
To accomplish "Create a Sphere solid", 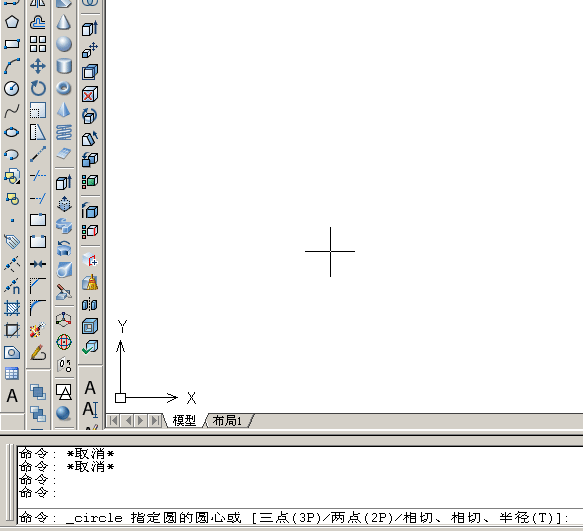I will click(64, 44).
